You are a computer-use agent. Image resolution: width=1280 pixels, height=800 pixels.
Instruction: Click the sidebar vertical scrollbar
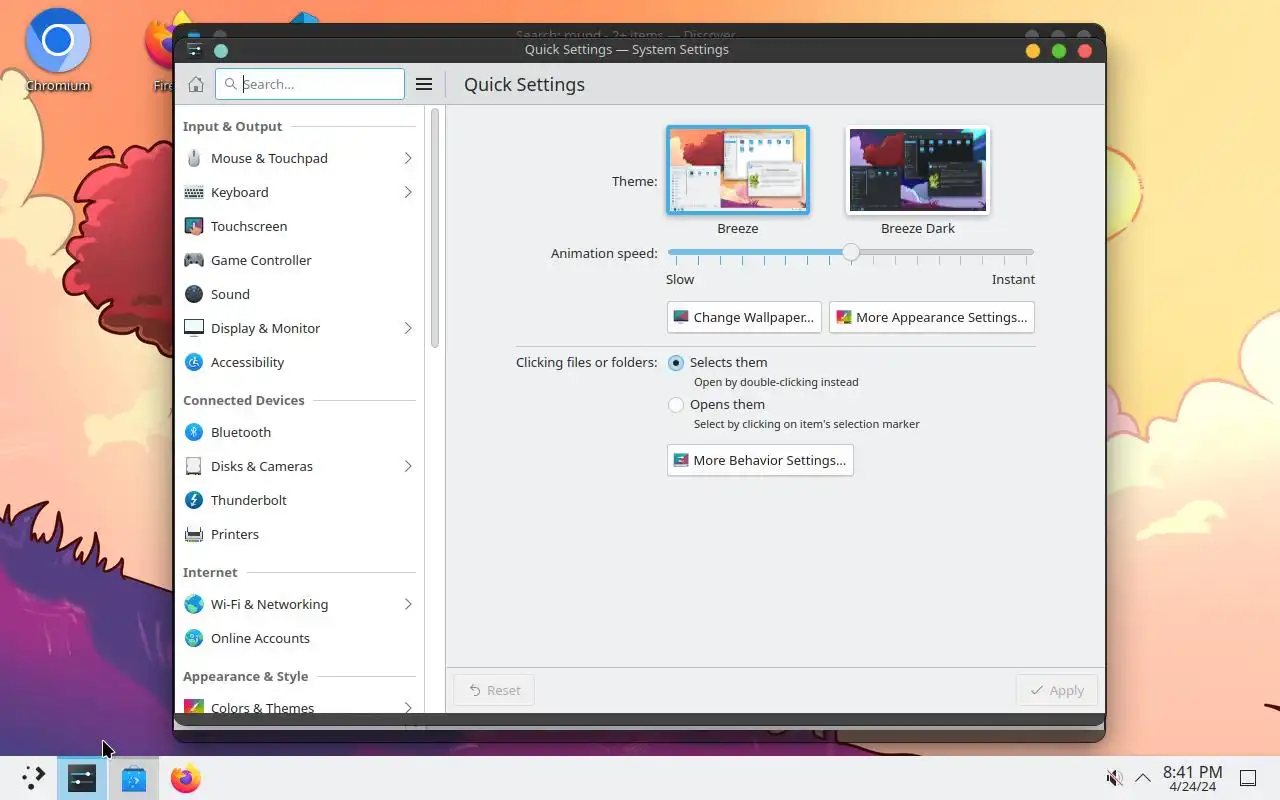coord(435,228)
